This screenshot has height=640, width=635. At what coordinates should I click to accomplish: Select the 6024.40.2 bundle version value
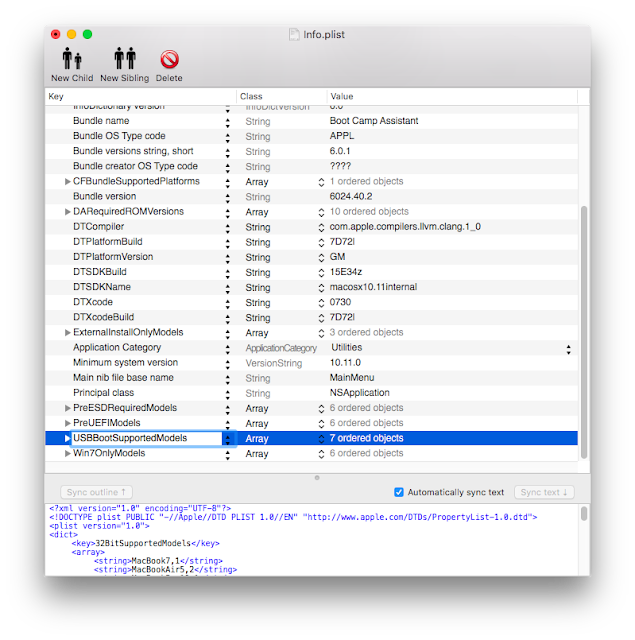point(351,196)
